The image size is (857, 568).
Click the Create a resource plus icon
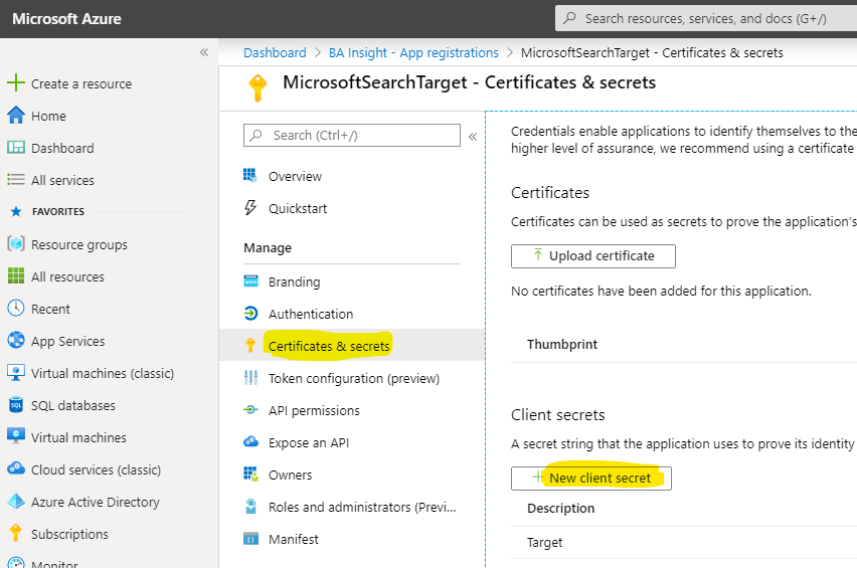tap(15, 84)
